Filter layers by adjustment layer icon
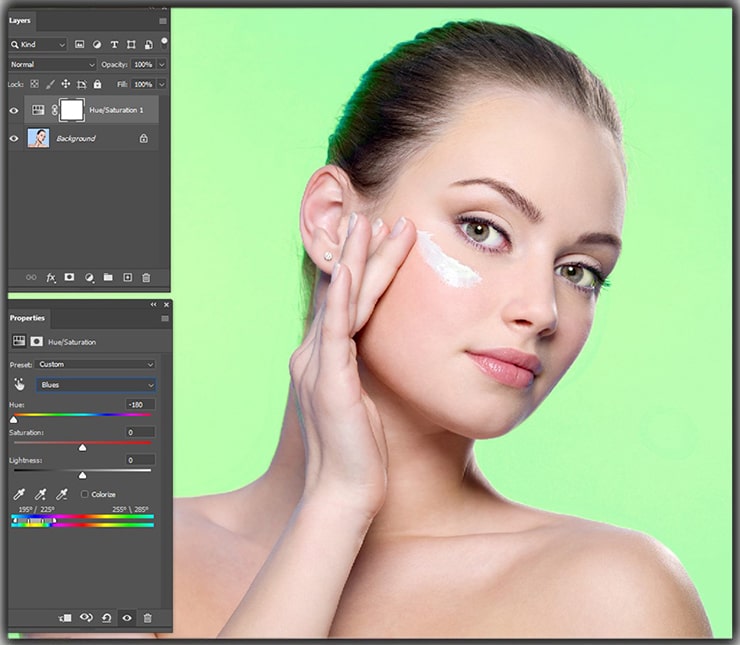The image size is (740, 645). tap(97, 44)
